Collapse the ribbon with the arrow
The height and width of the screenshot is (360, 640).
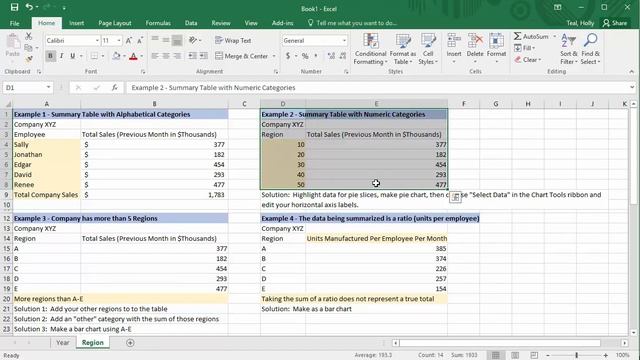[x=631, y=71]
